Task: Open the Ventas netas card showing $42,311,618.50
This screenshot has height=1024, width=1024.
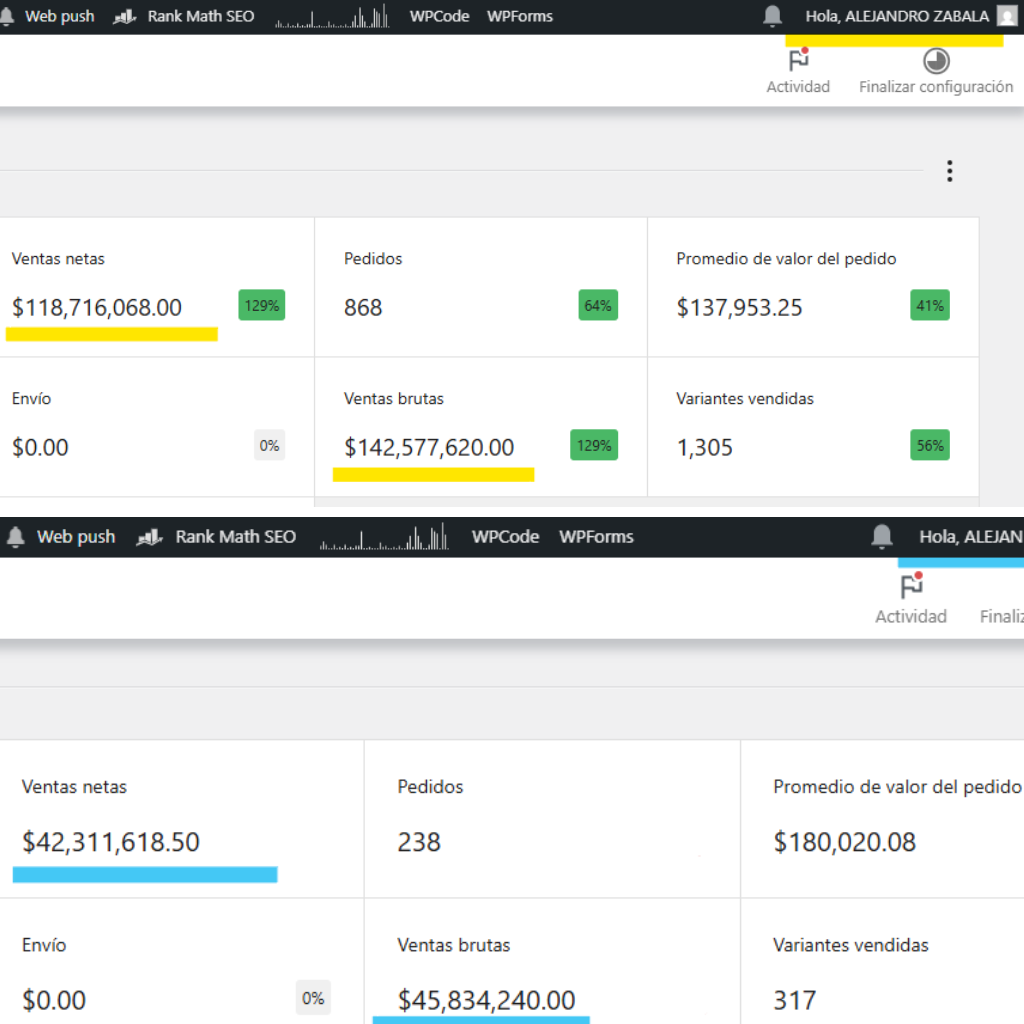Action: [180, 818]
